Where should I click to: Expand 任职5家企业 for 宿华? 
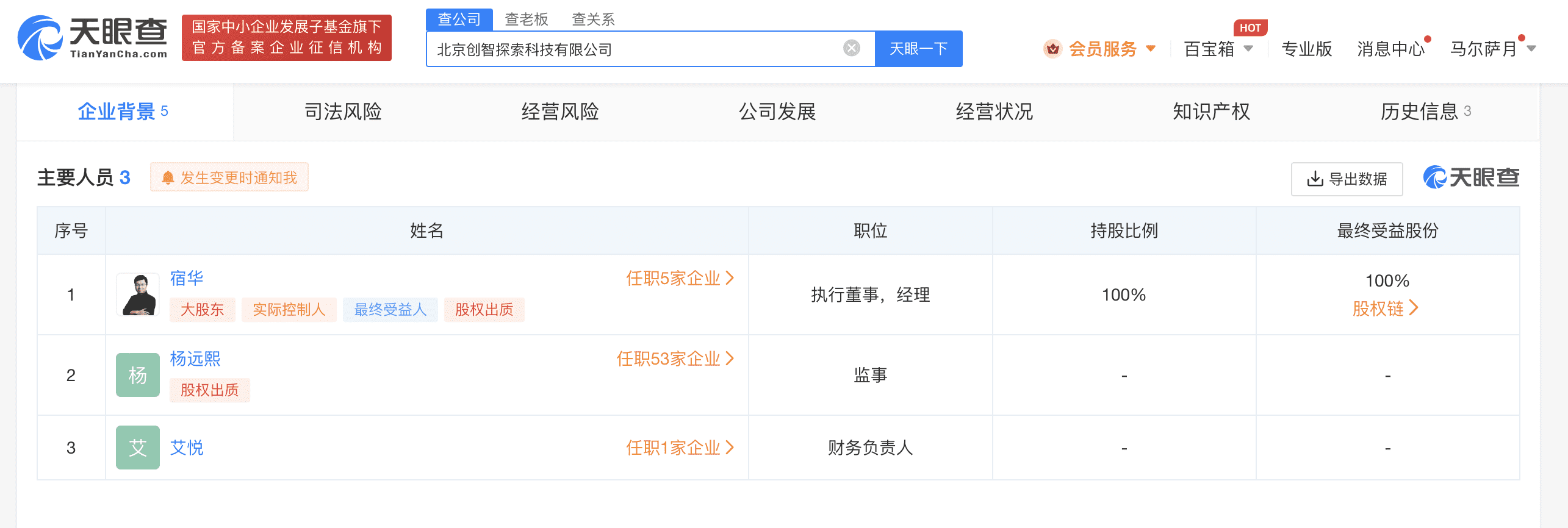680,278
